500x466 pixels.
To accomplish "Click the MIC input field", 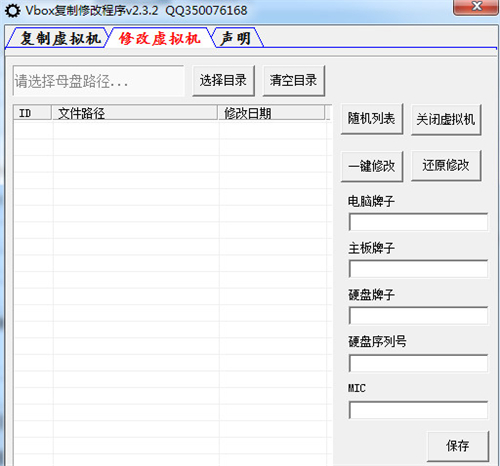I will (418, 410).
